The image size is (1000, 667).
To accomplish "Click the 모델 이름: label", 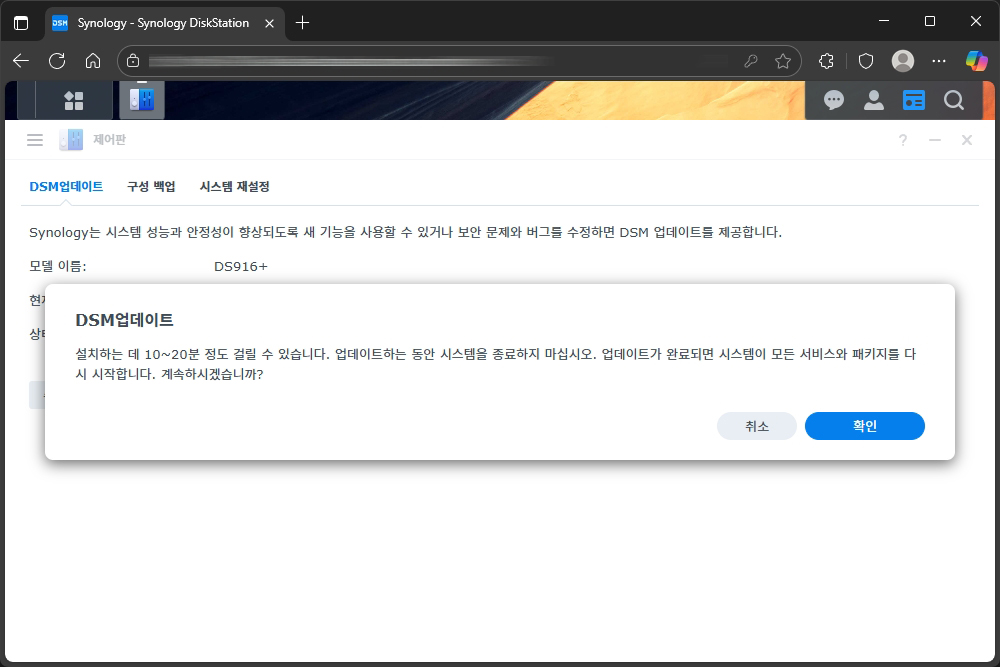I will coord(57,267).
